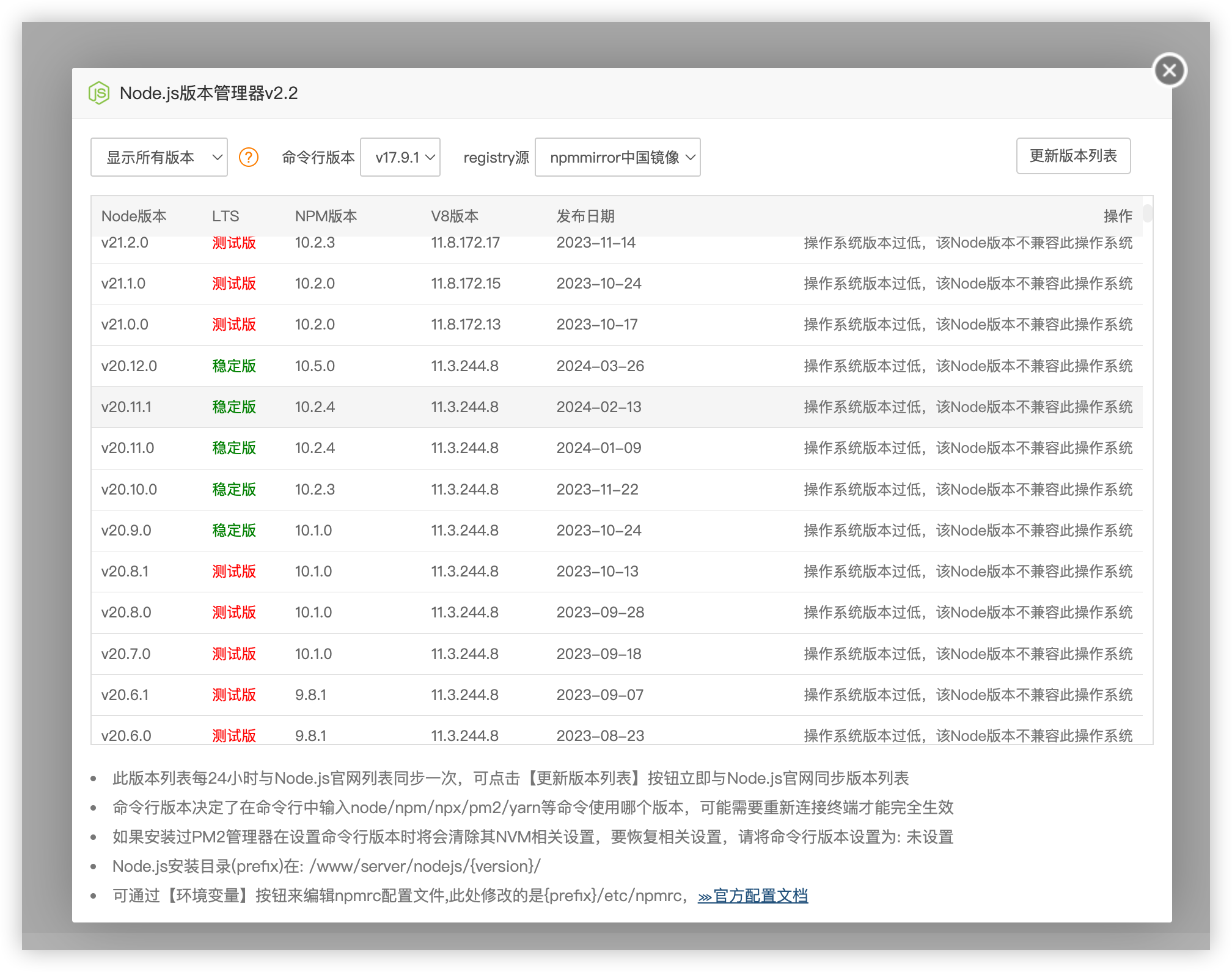
Task: Select the v20.8.0 version cell
Action: pos(126,613)
